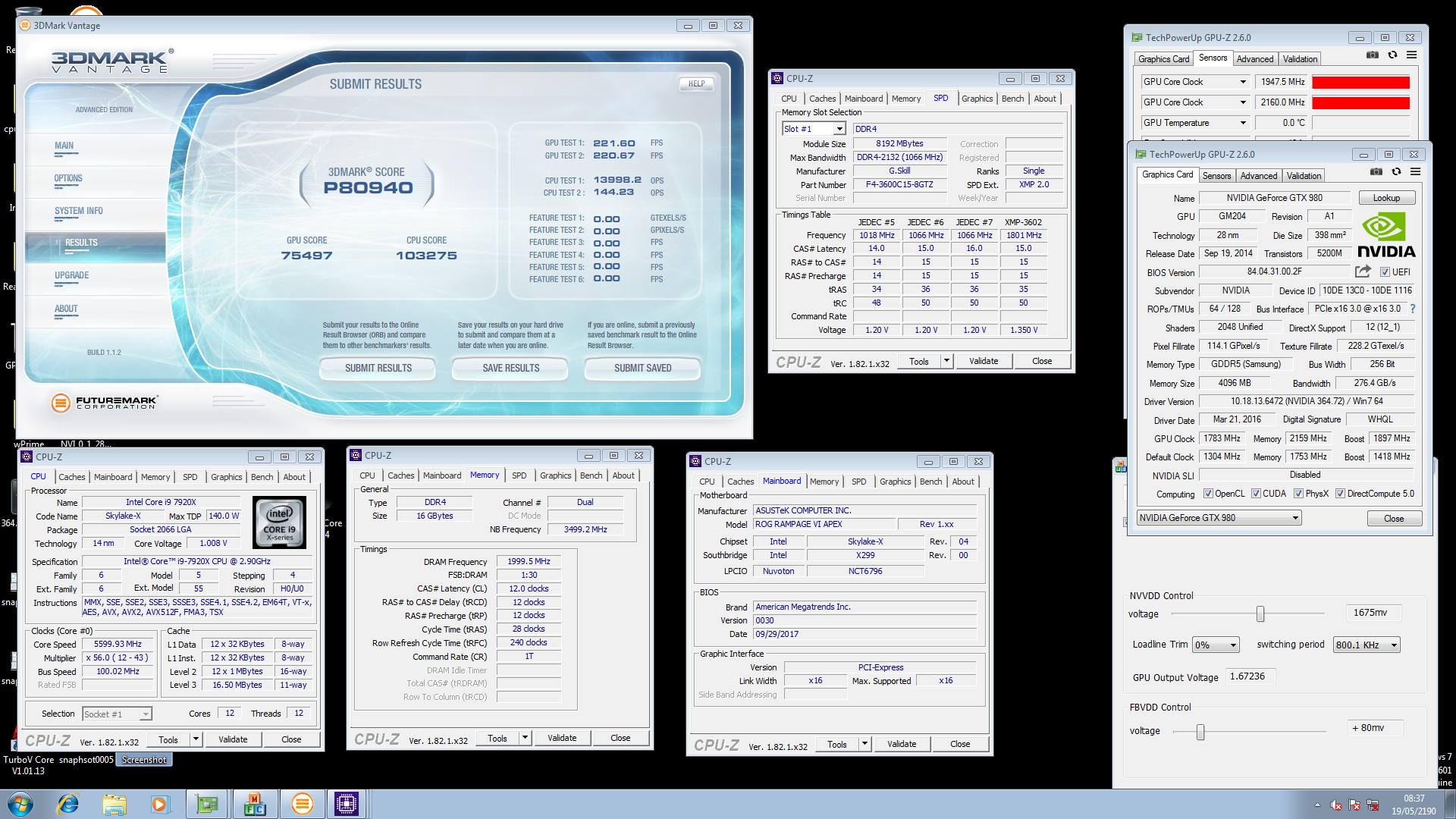Click Action Center flag in system tray
Screen dimensions: 1456x819
coord(1354,805)
